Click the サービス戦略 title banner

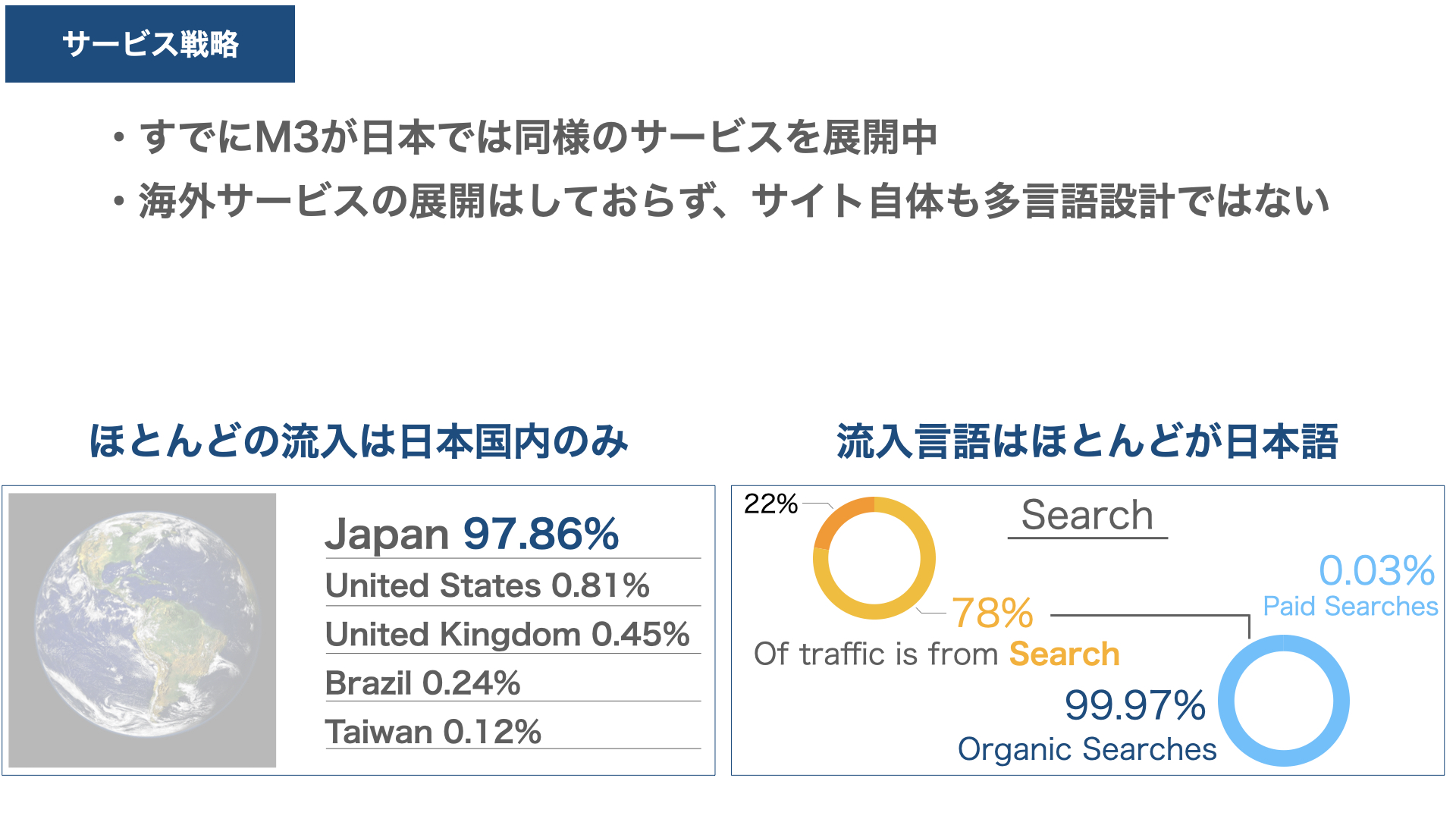(150, 44)
